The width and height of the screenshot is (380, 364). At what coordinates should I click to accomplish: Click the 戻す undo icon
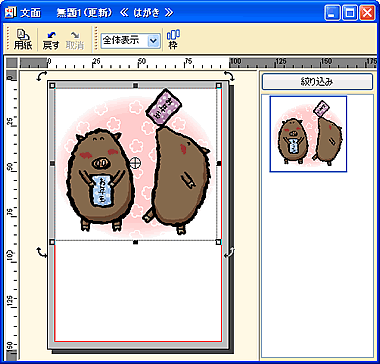click(x=51, y=40)
